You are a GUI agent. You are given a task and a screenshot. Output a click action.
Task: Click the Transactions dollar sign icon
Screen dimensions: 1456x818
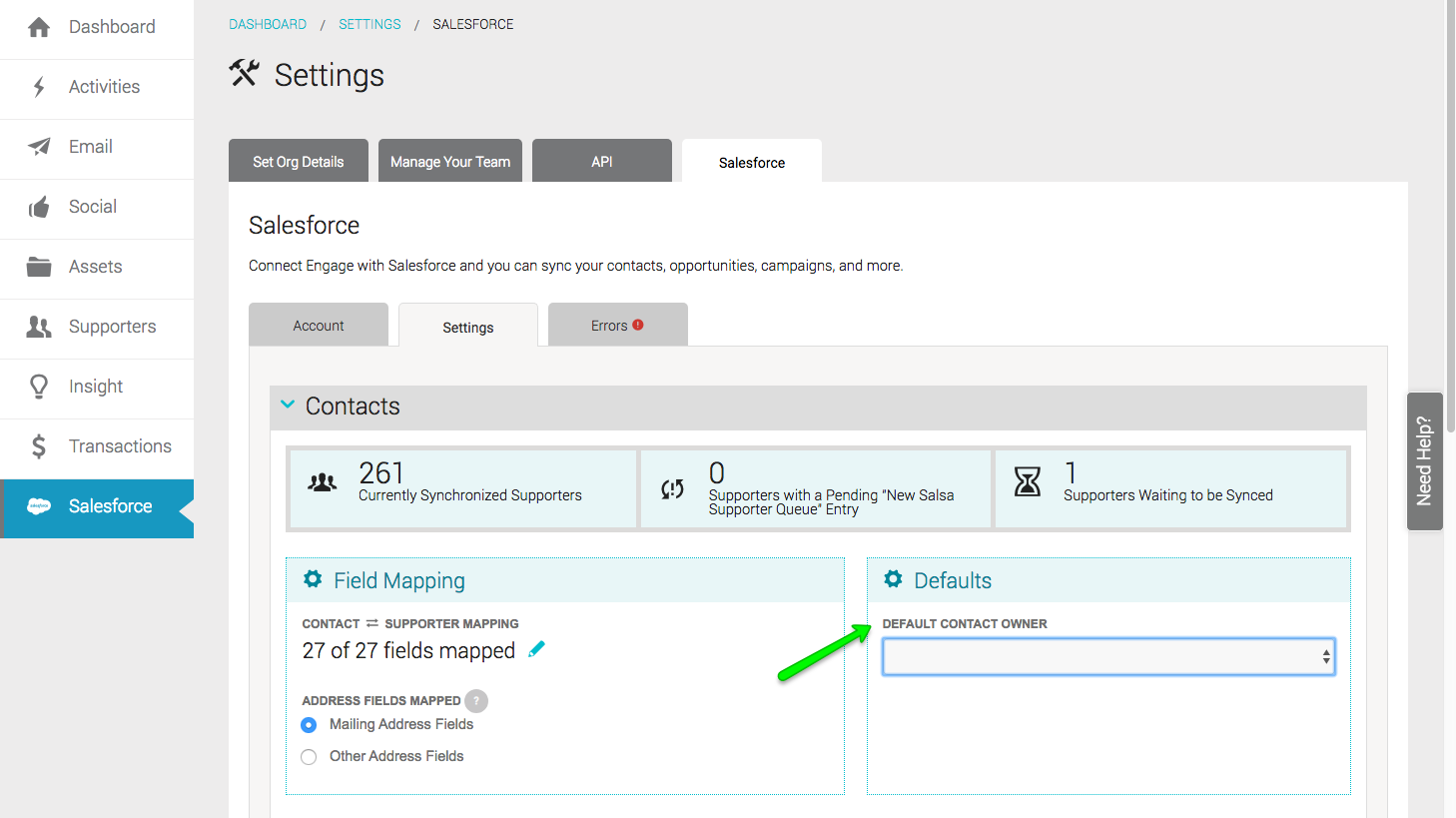pyautogui.click(x=39, y=446)
